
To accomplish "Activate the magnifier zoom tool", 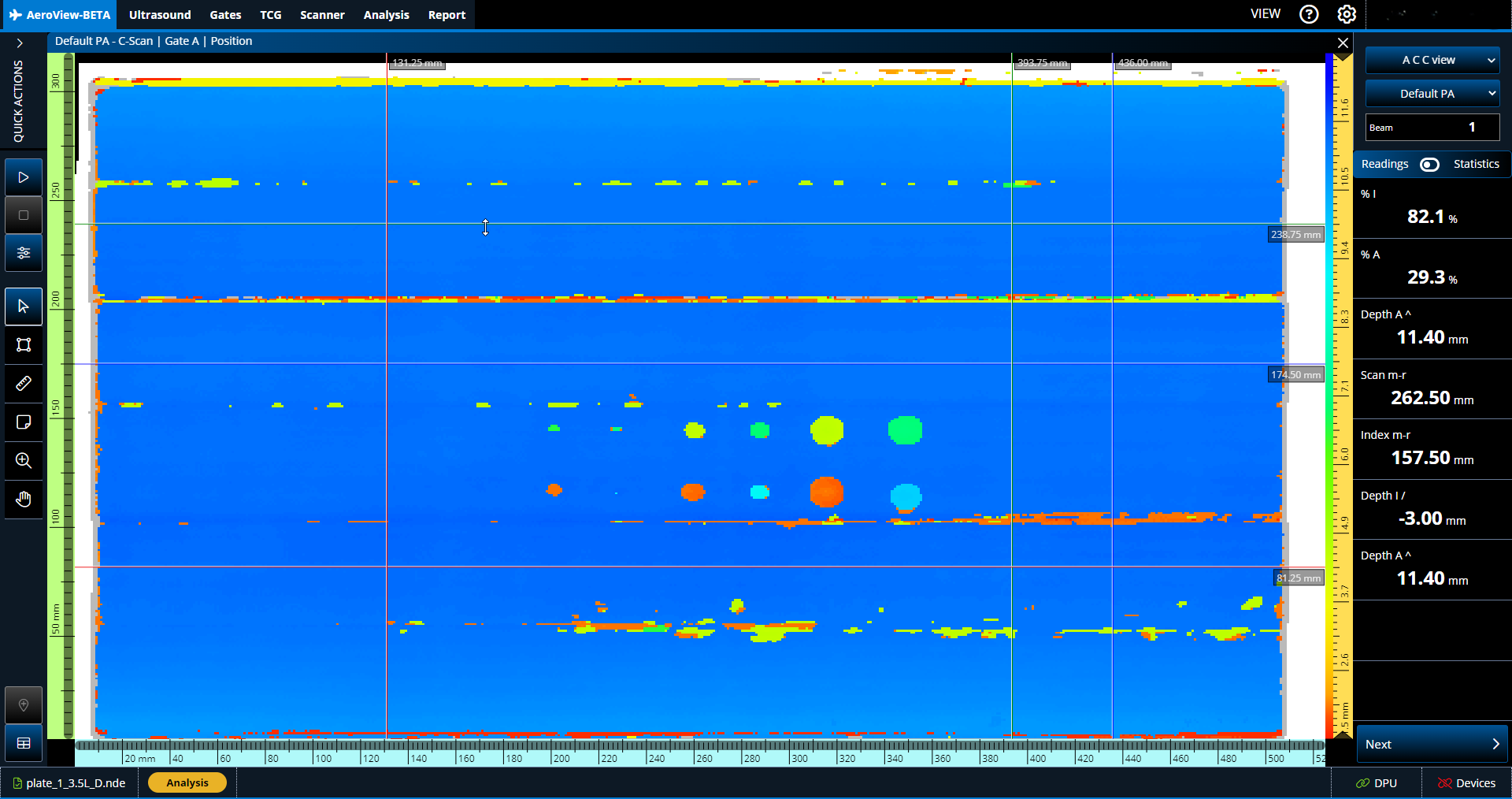I will (24, 461).
